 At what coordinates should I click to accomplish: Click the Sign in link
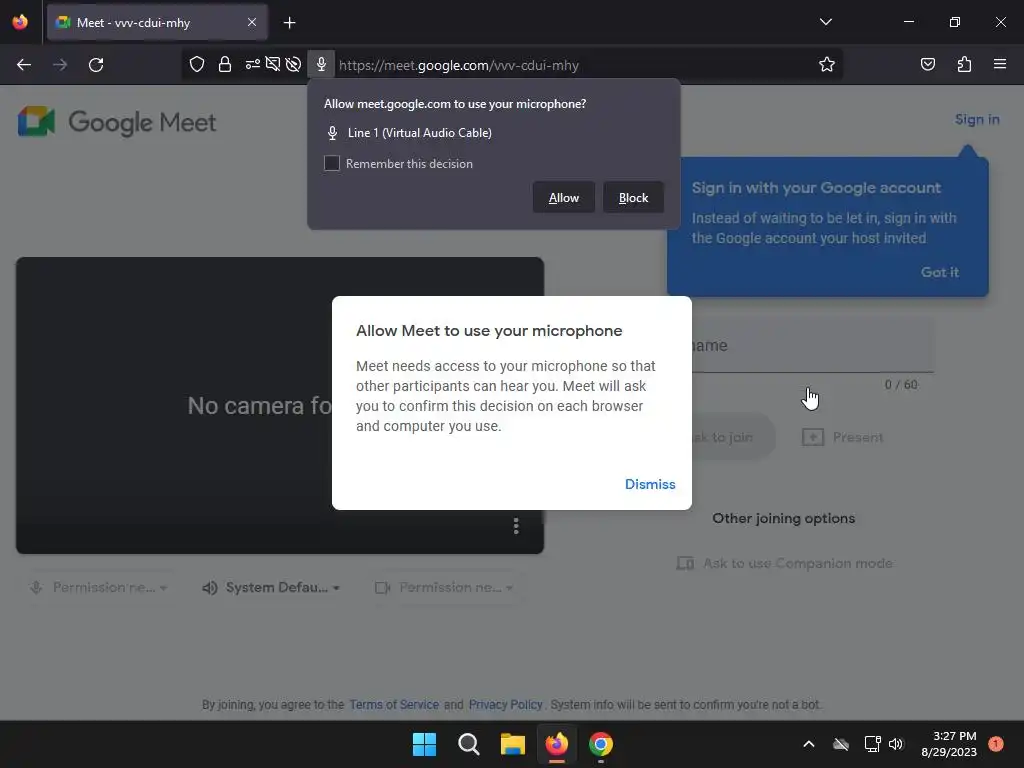[x=977, y=120]
